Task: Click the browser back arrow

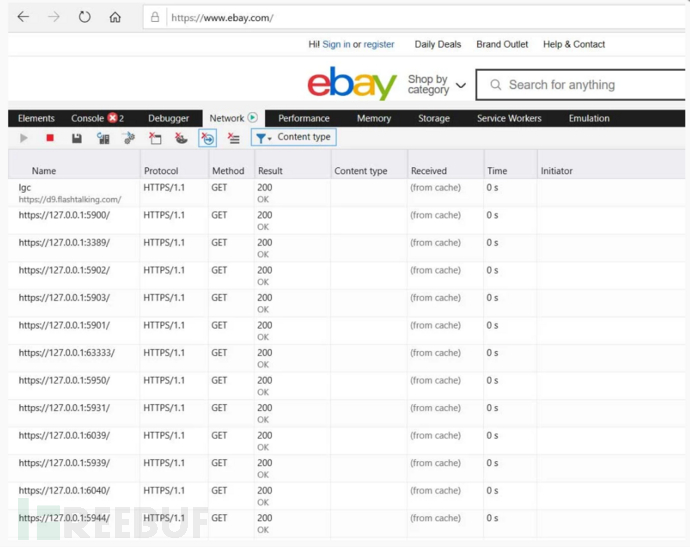Action: (23, 17)
